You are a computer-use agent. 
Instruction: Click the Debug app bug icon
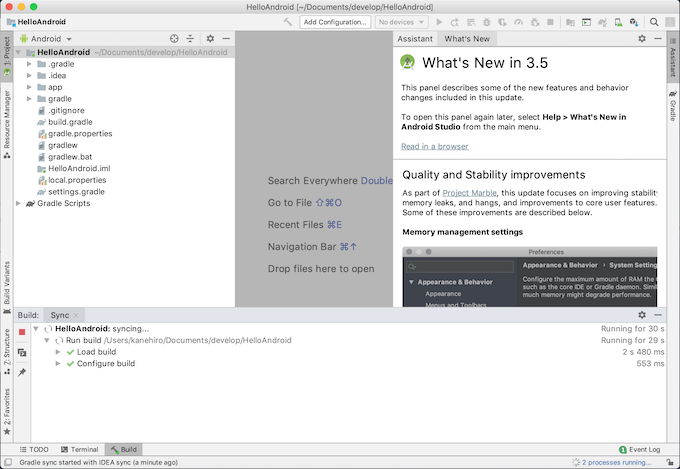(487, 22)
